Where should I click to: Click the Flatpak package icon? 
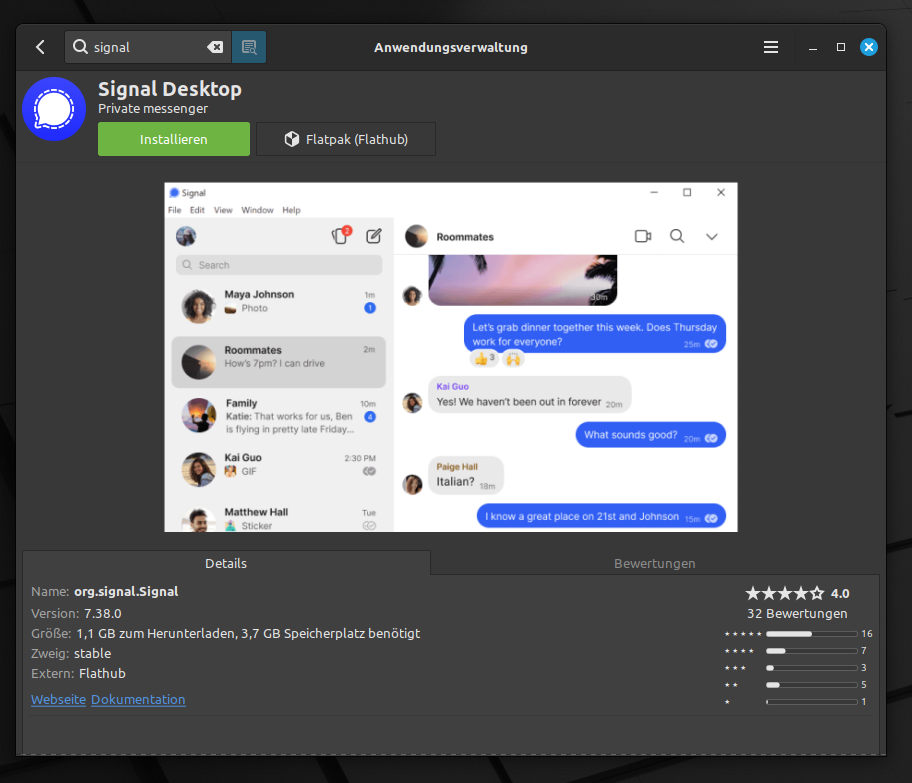(291, 139)
